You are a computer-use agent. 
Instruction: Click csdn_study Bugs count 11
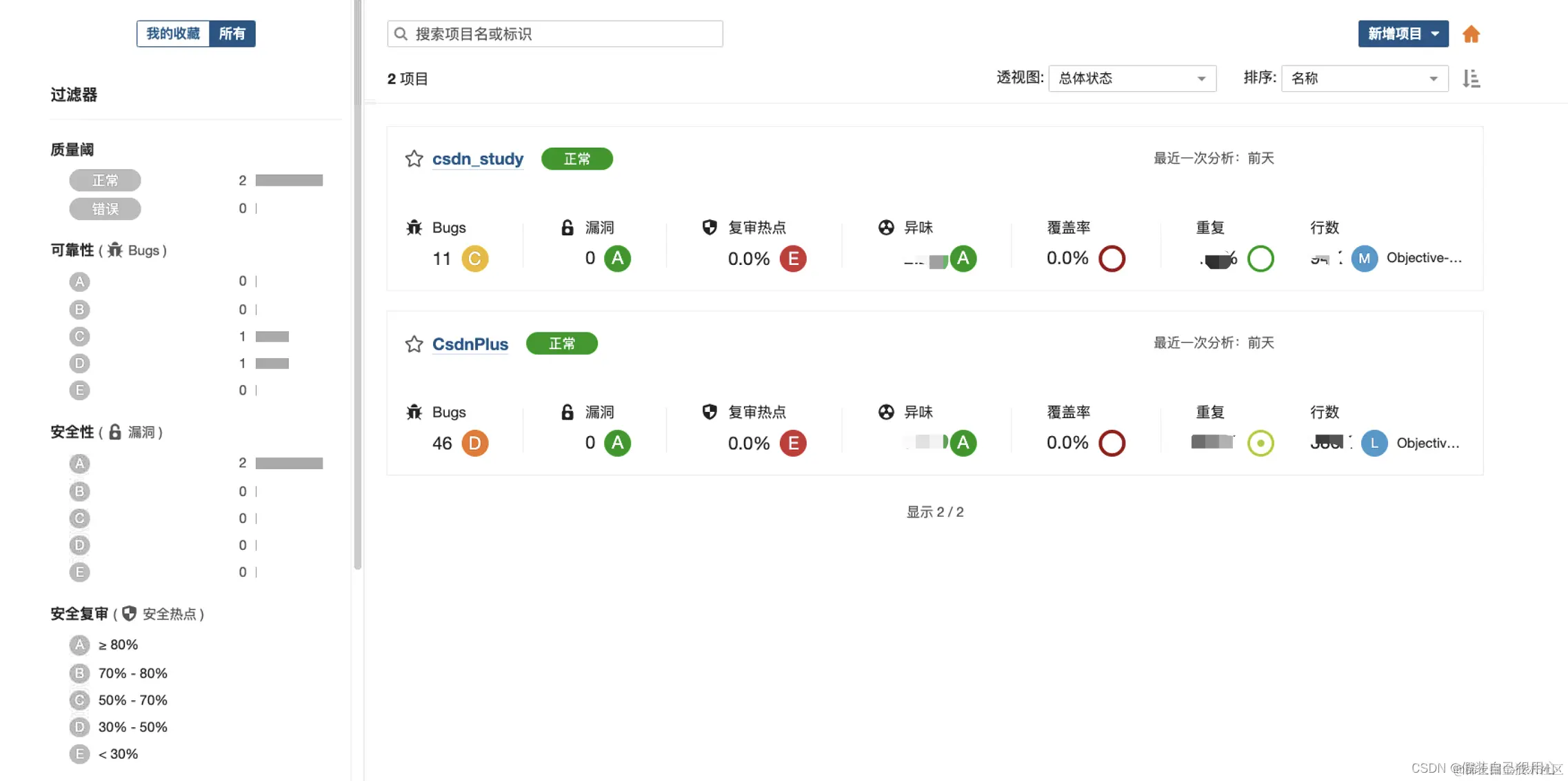tap(441, 259)
